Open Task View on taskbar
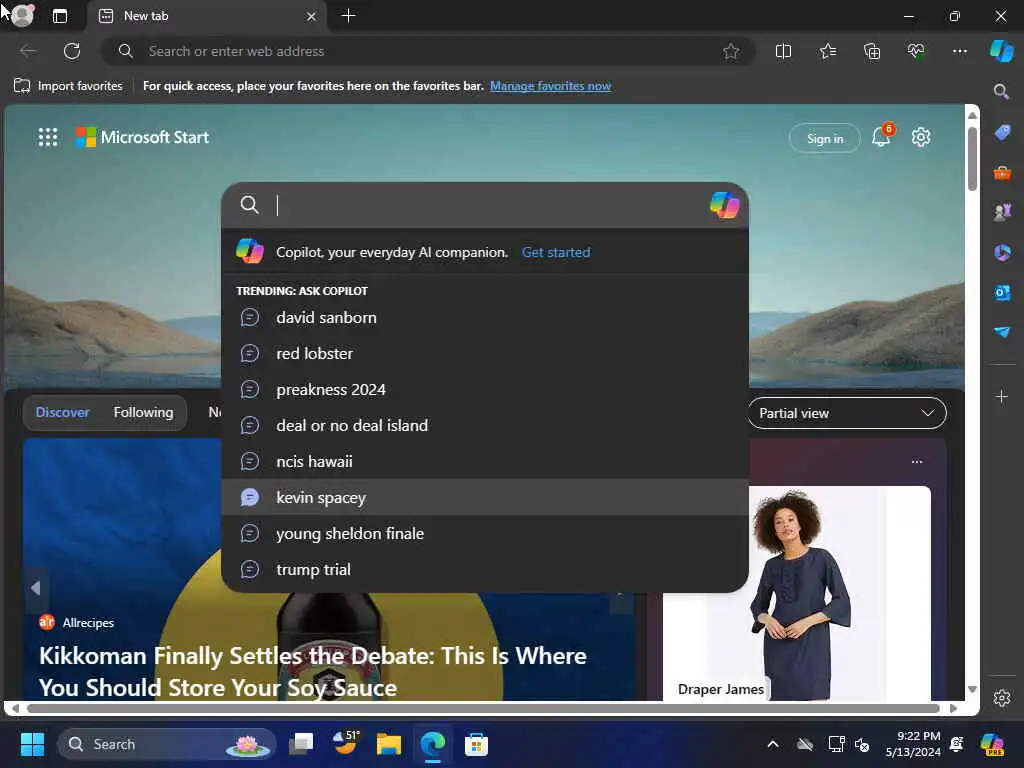This screenshot has width=1024, height=768. tap(301, 744)
